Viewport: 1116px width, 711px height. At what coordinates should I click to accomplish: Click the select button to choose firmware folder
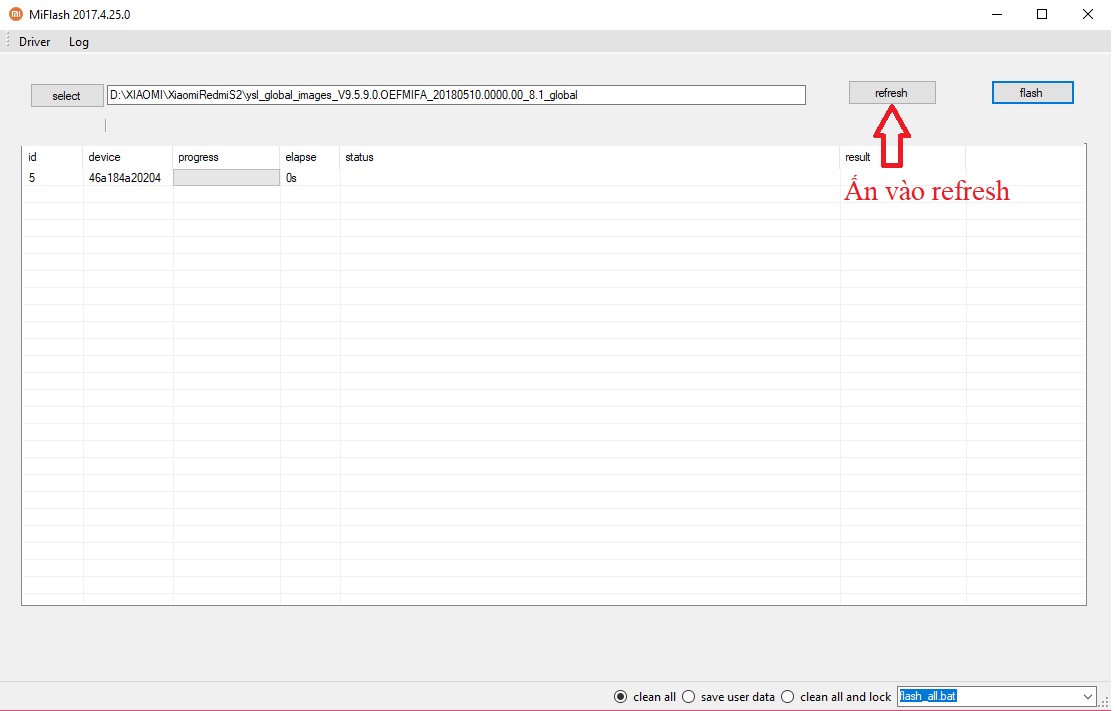click(x=67, y=95)
